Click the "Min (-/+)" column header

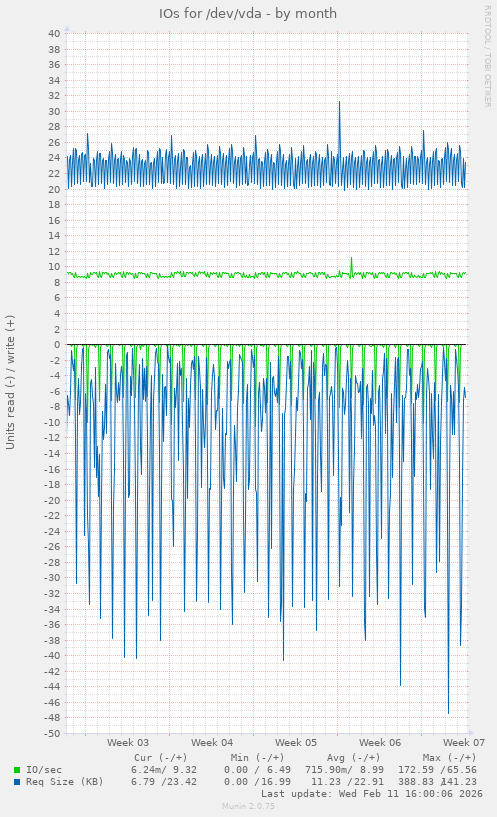[x=257, y=758]
